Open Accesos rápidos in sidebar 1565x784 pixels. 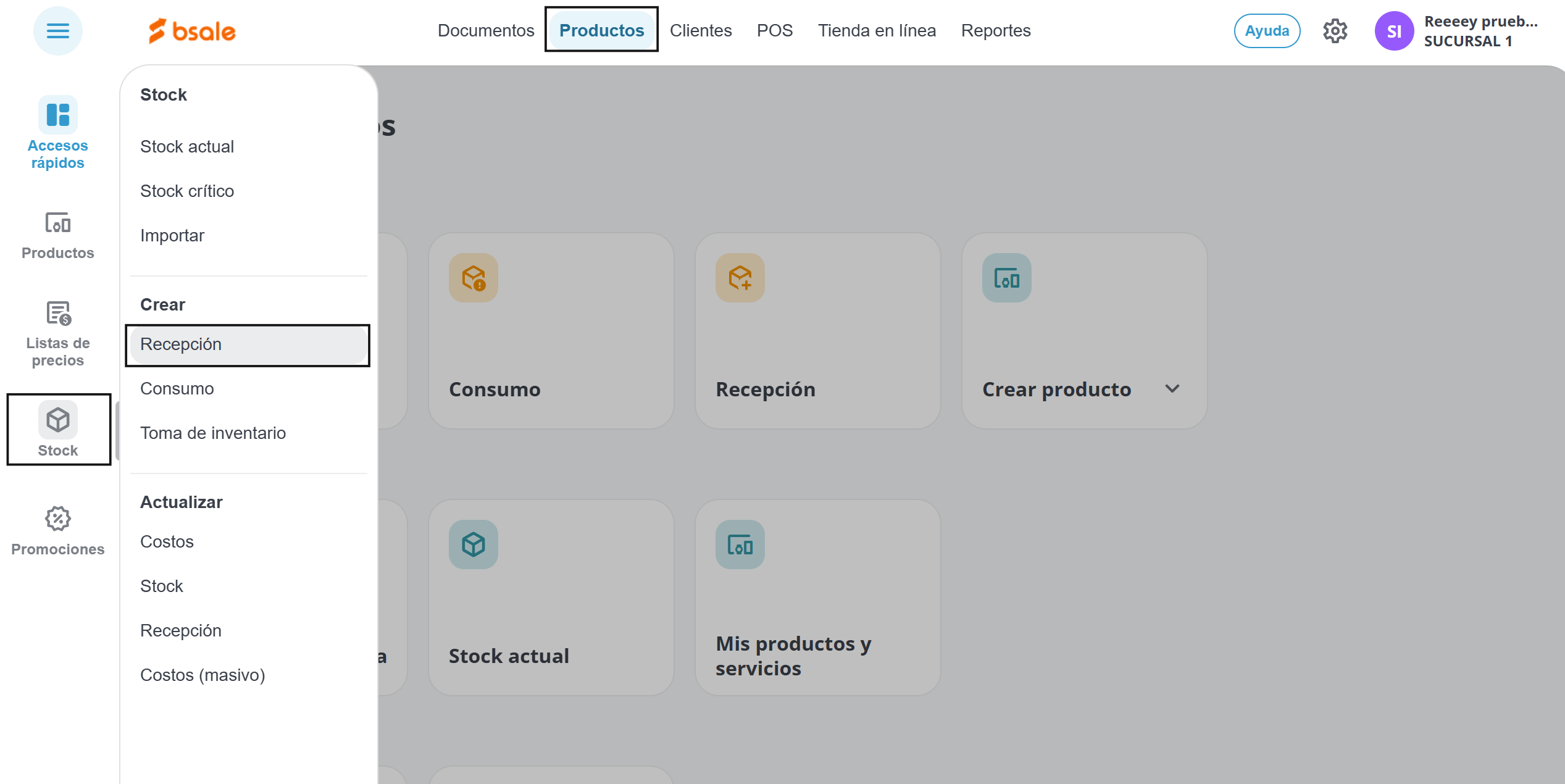[x=57, y=132]
